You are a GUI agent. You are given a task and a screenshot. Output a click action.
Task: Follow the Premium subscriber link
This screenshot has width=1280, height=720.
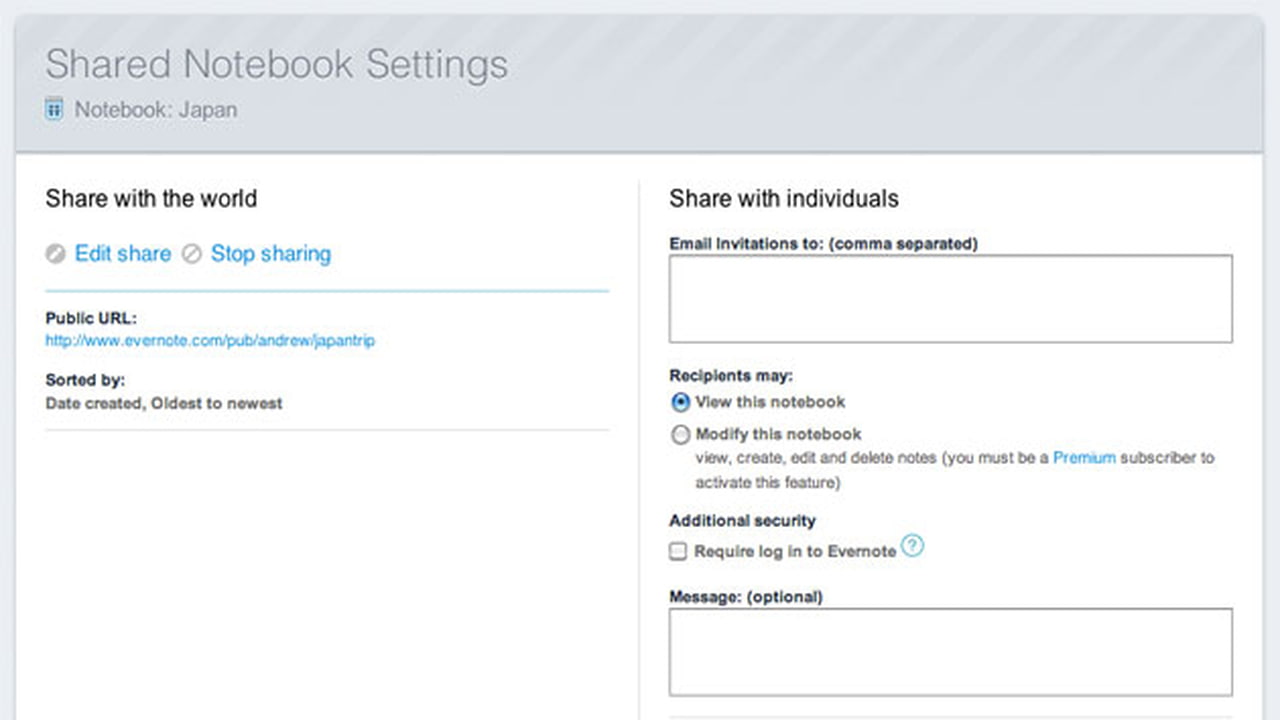point(1084,458)
